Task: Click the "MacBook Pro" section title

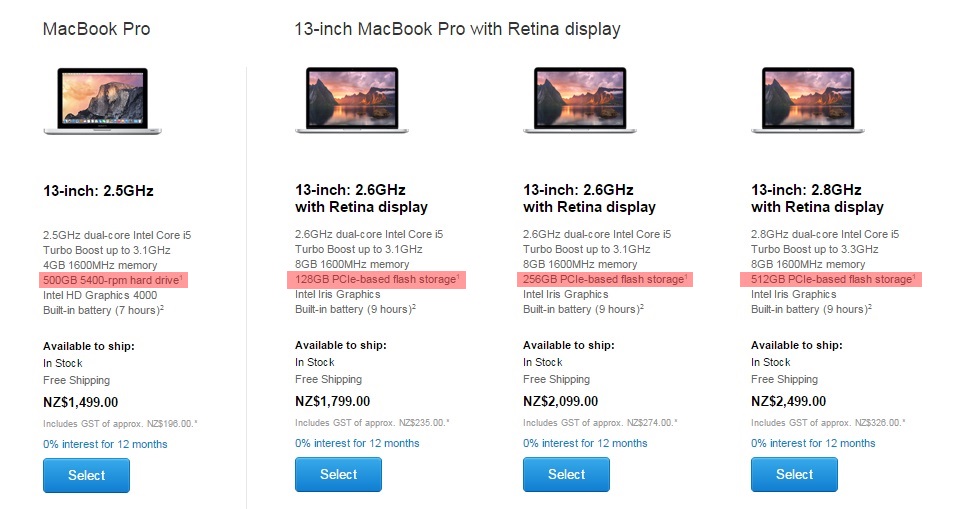Action: click(x=96, y=29)
